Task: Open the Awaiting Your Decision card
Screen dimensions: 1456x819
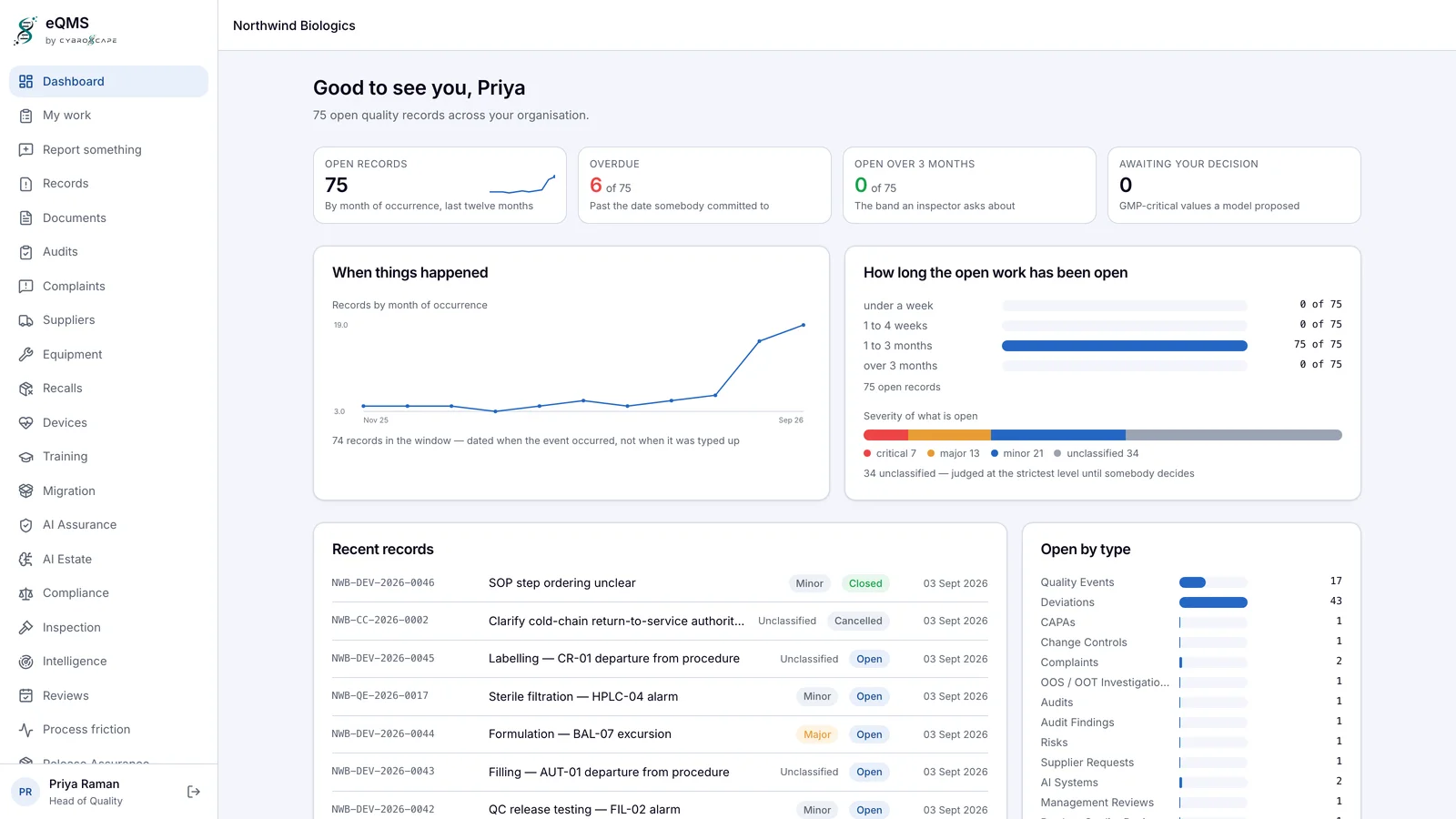Action: (1234, 186)
